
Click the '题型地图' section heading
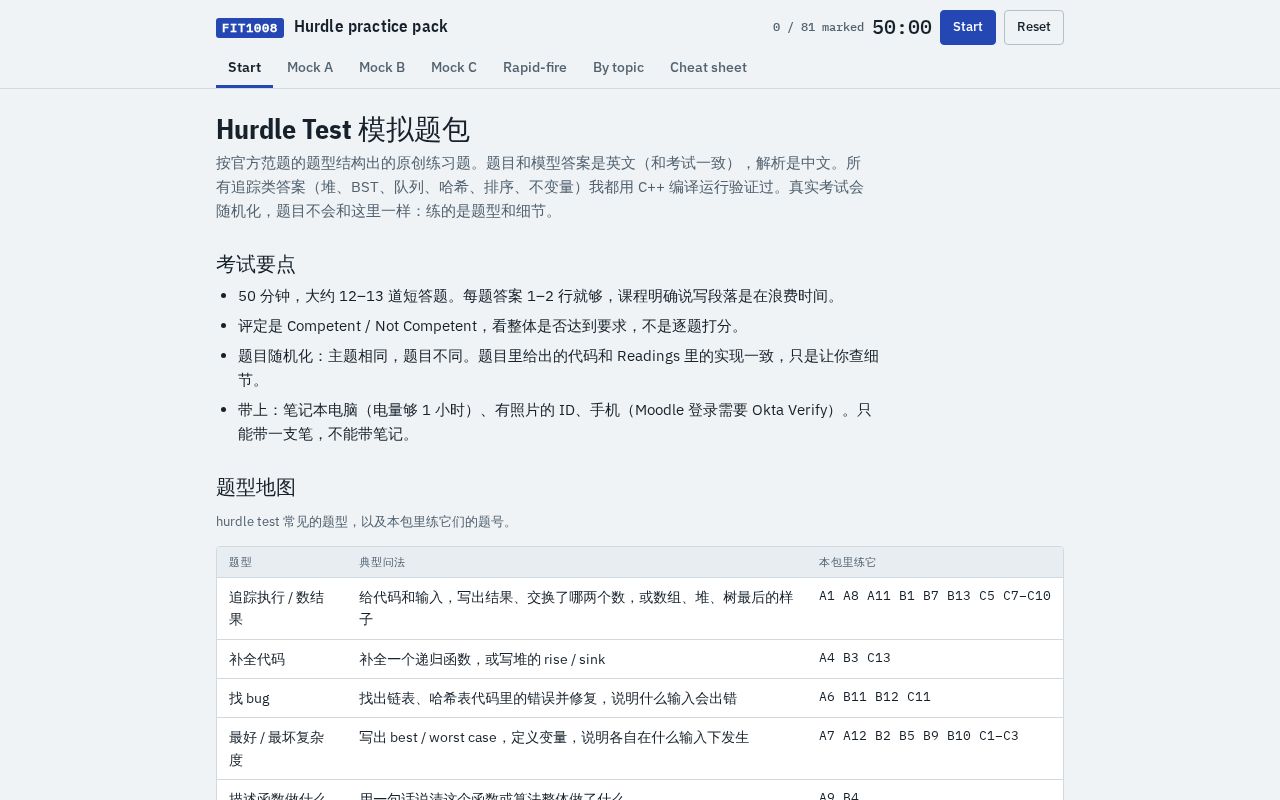pyautogui.click(x=256, y=487)
